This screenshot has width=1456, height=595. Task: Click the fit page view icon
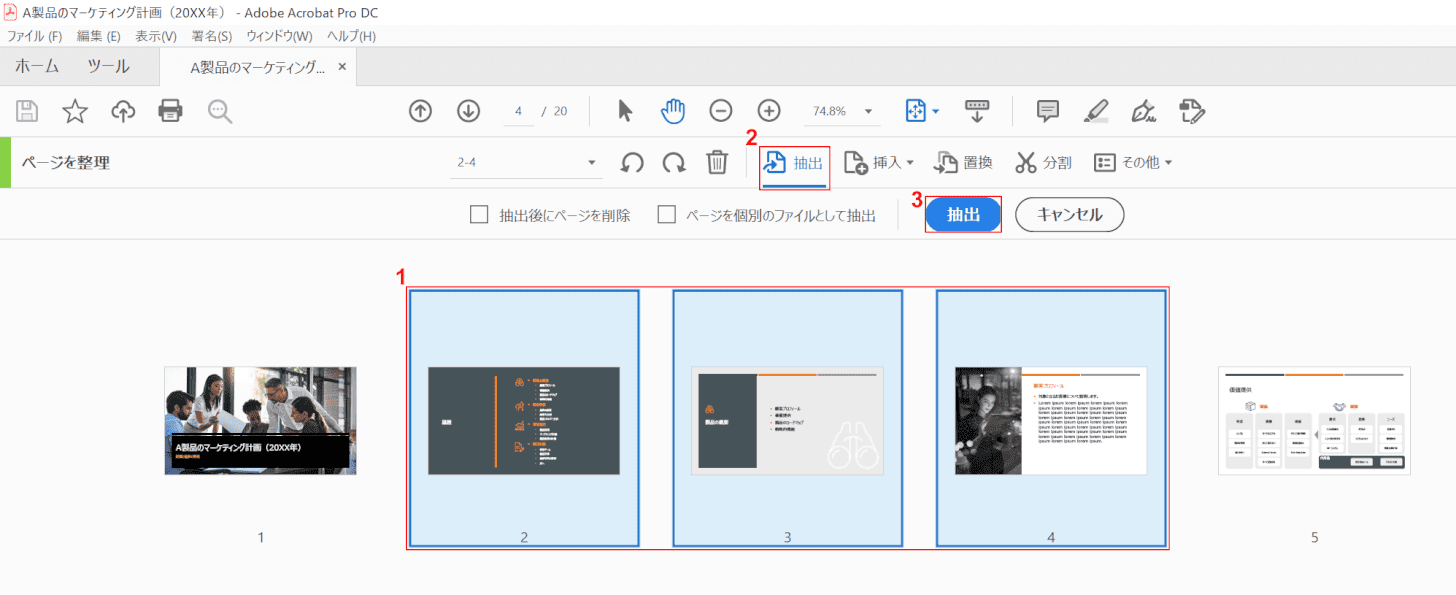pos(916,111)
